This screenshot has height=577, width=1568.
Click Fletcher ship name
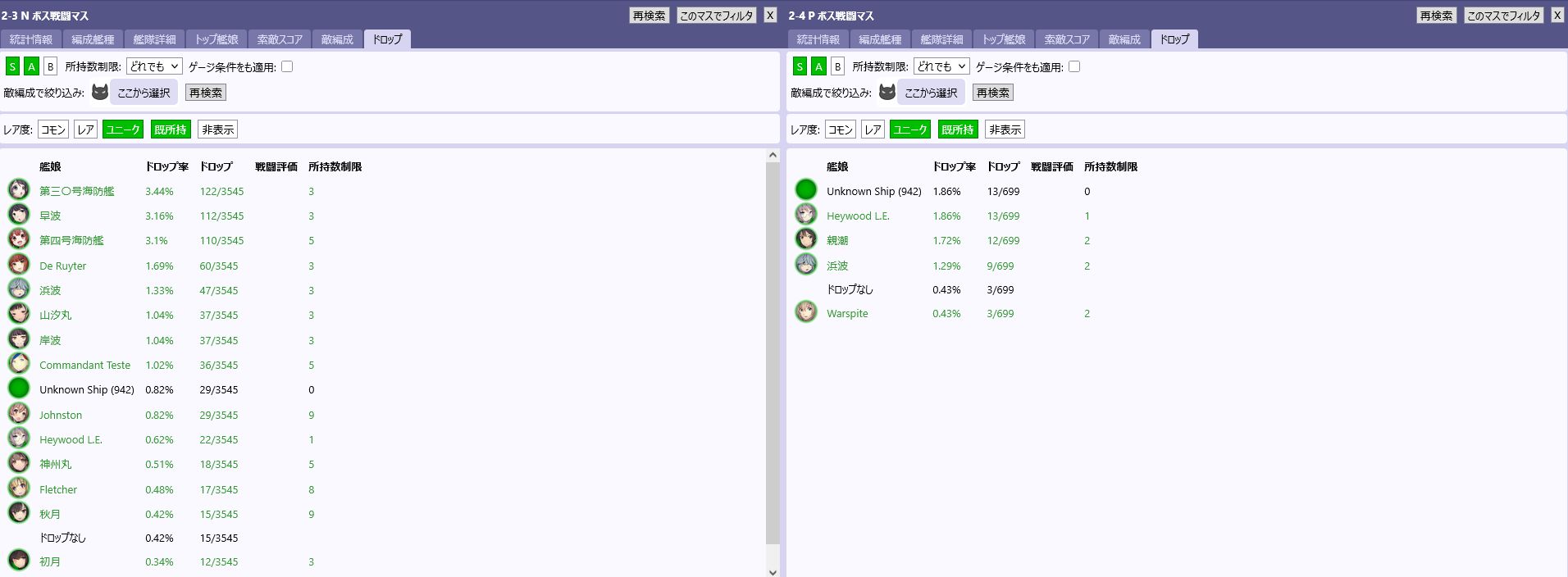[x=58, y=489]
